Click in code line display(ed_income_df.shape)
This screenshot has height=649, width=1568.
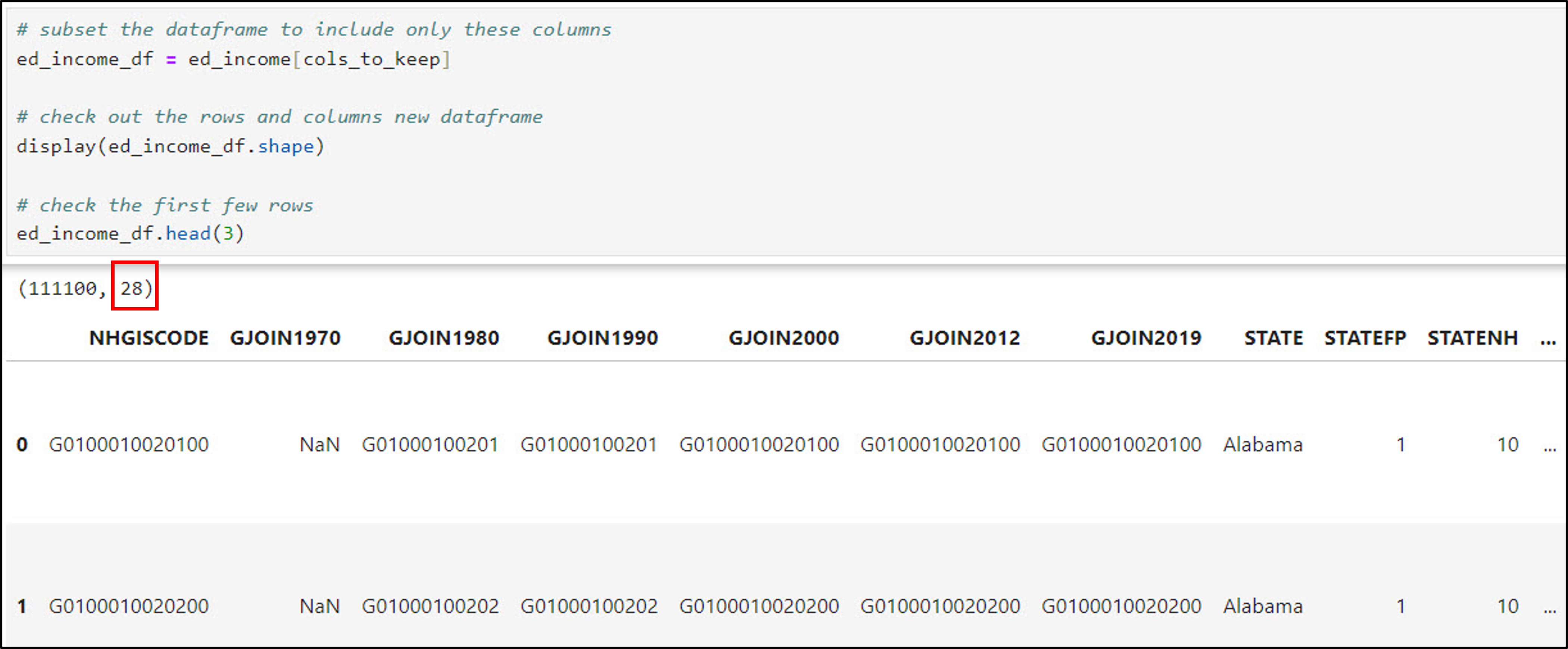click(x=171, y=147)
